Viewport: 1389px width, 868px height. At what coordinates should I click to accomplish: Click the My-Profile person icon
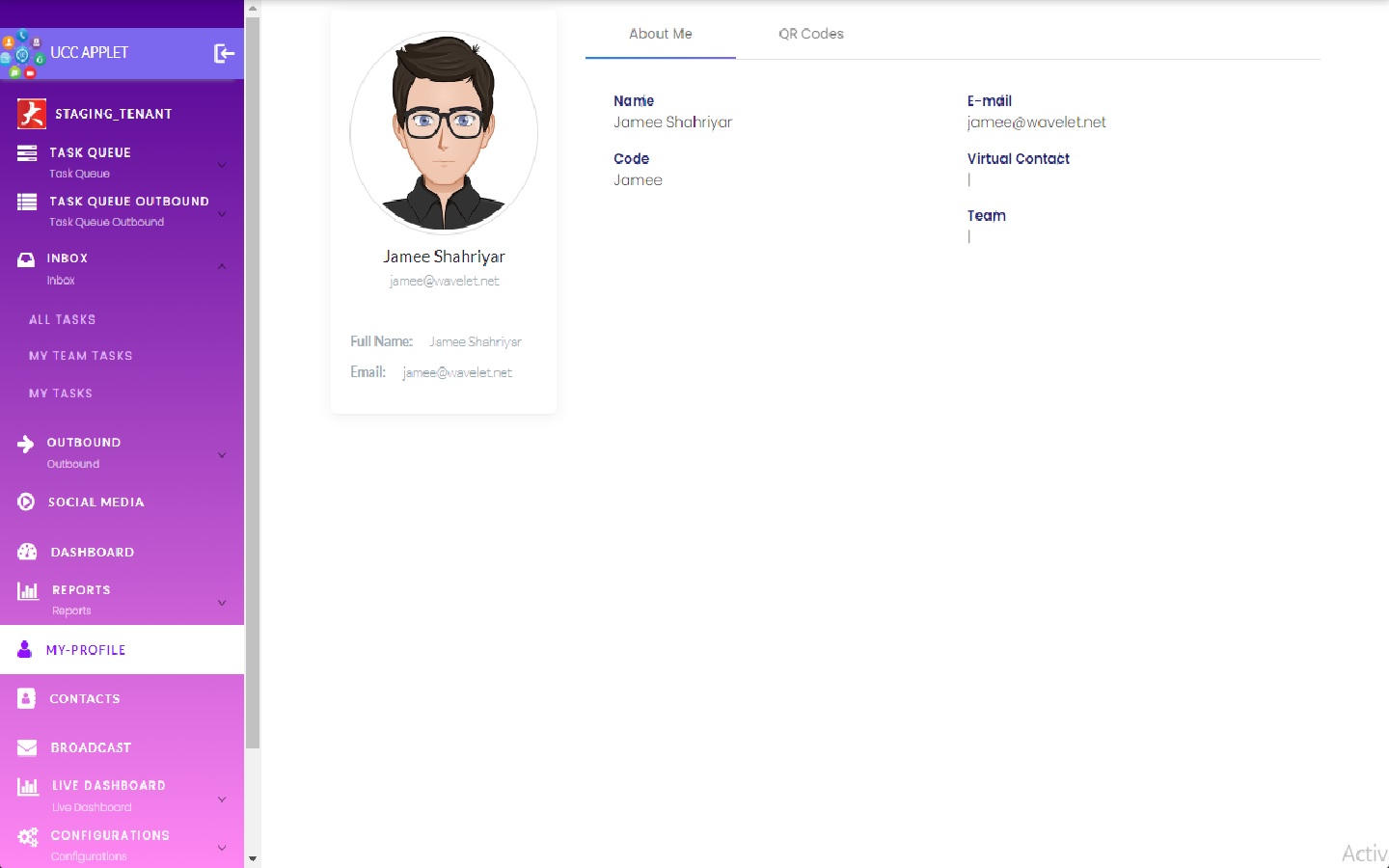[25, 650]
